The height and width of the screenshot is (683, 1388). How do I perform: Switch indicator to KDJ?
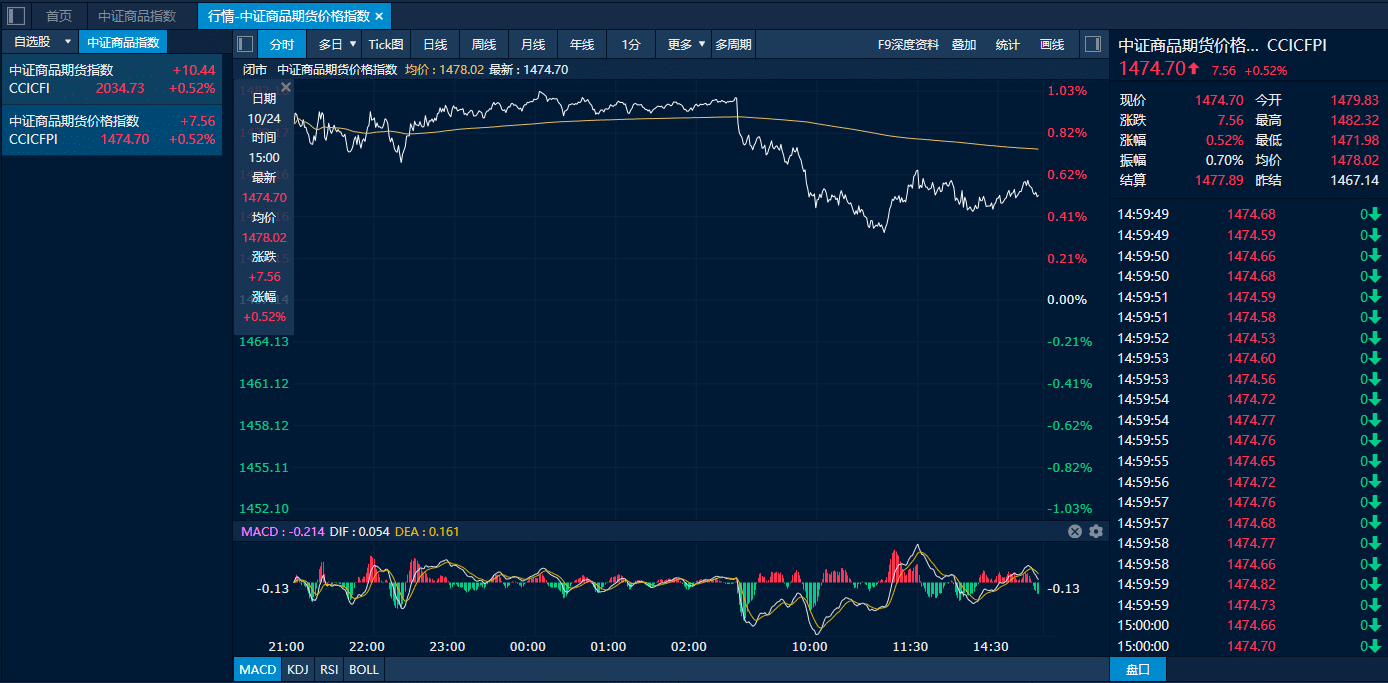(x=297, y=669)
